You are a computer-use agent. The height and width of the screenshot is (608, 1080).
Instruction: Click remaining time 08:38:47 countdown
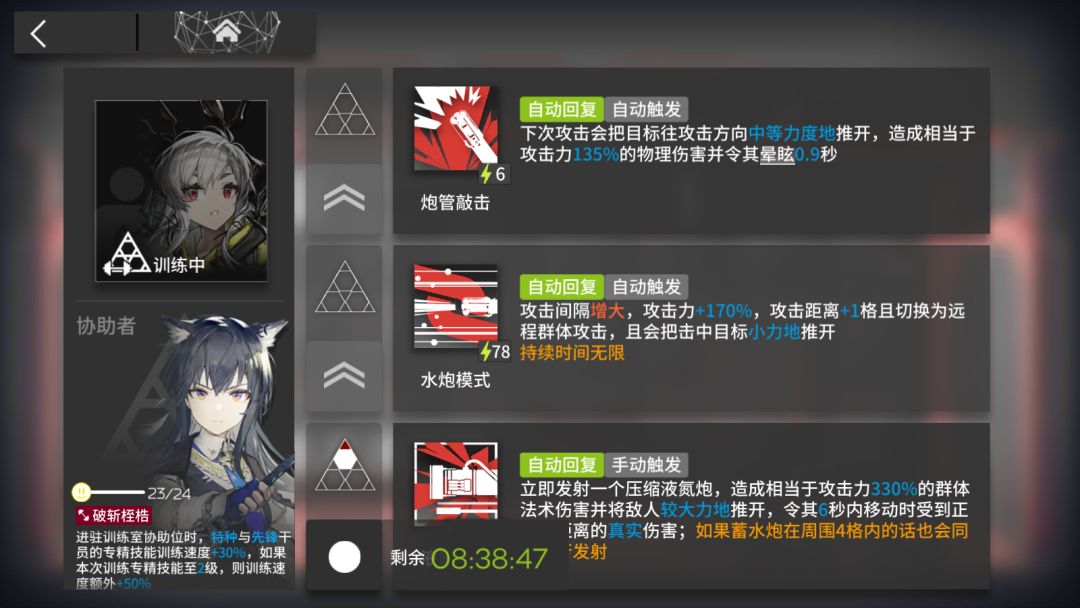(x=489, y=558)
